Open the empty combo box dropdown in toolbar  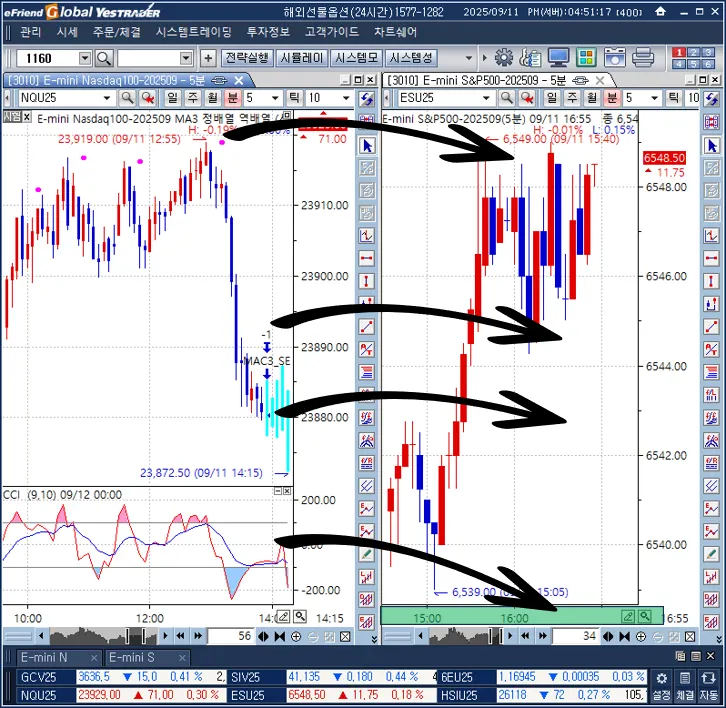click(x=186, y=58)
